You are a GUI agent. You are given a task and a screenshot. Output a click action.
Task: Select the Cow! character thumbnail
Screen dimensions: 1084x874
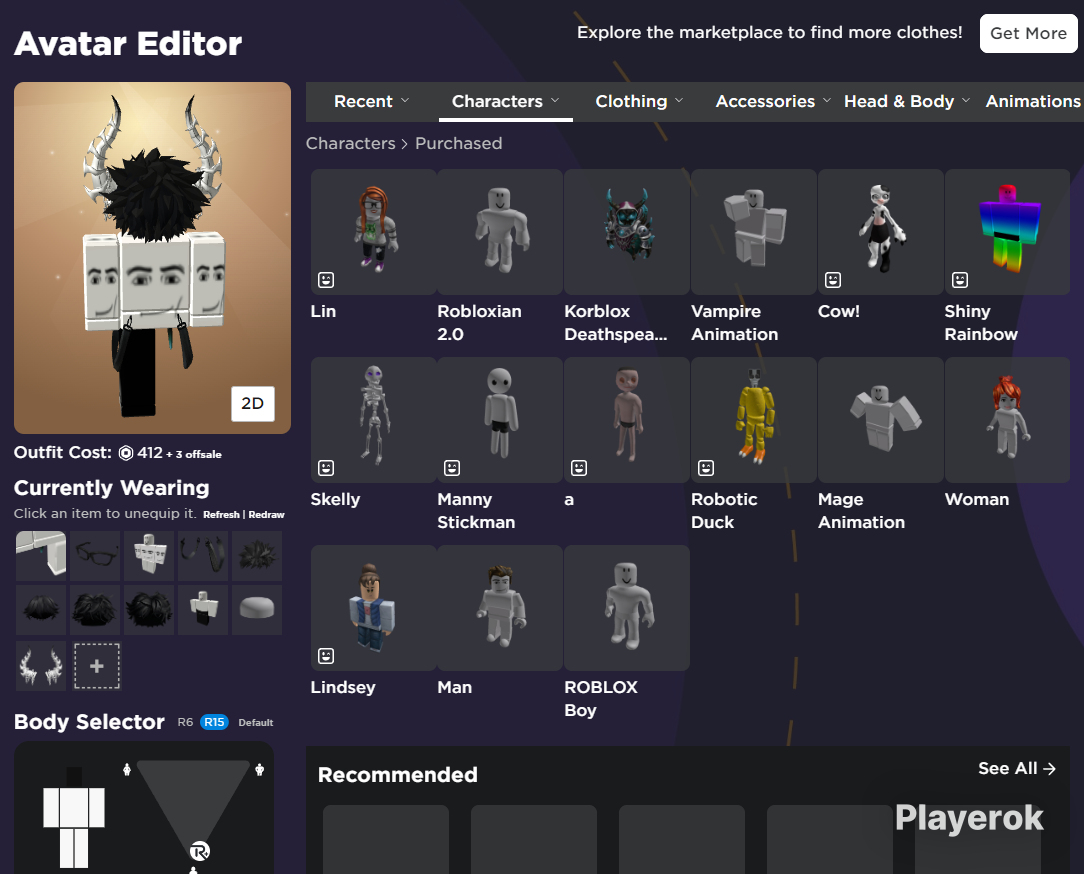pyautogui.click(x=881, y=232)
